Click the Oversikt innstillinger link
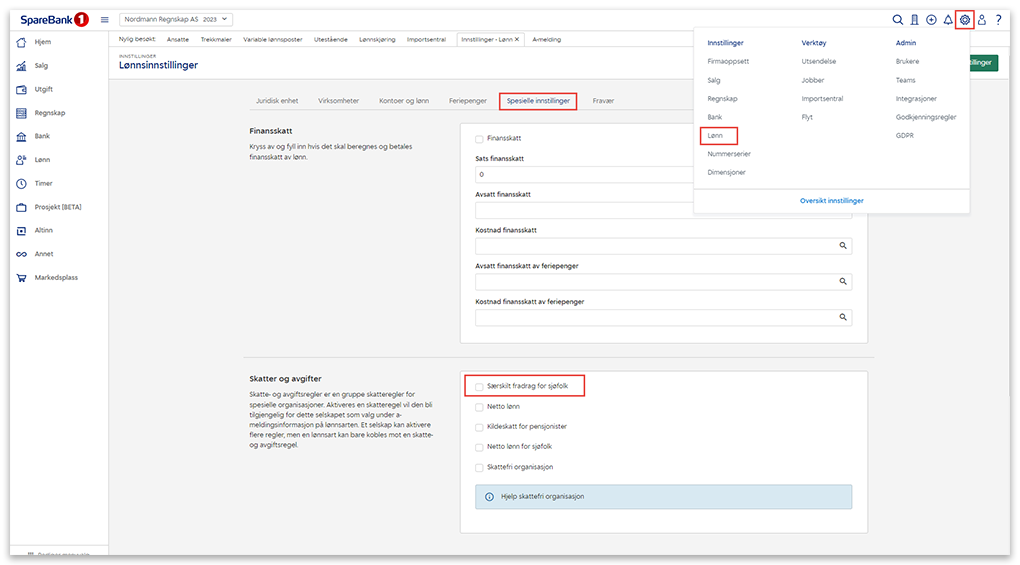The width and height of the screenshot is (1020, 565). [831, 201]
